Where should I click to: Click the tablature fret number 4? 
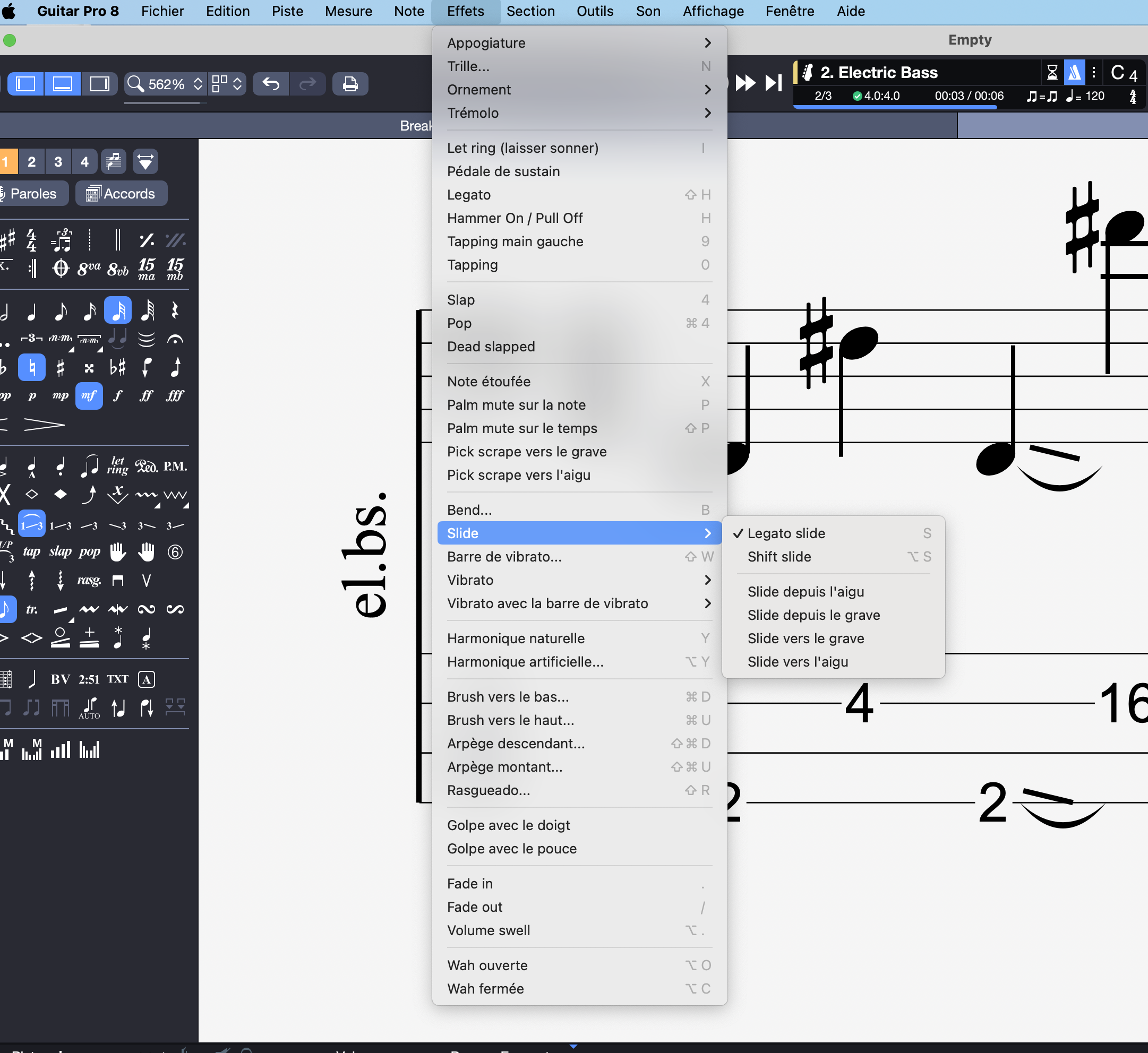pyautogui.click(x=860, y=703)
